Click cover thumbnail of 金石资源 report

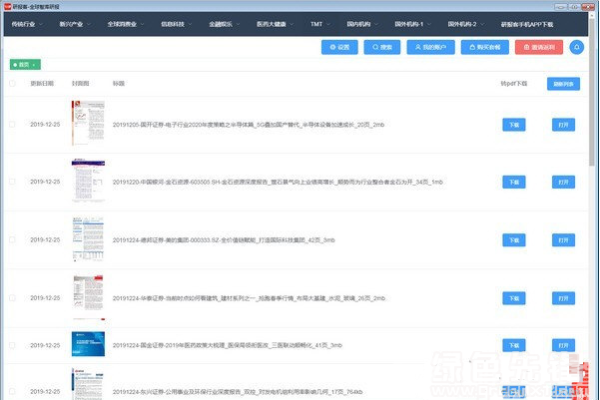point(88,180)
